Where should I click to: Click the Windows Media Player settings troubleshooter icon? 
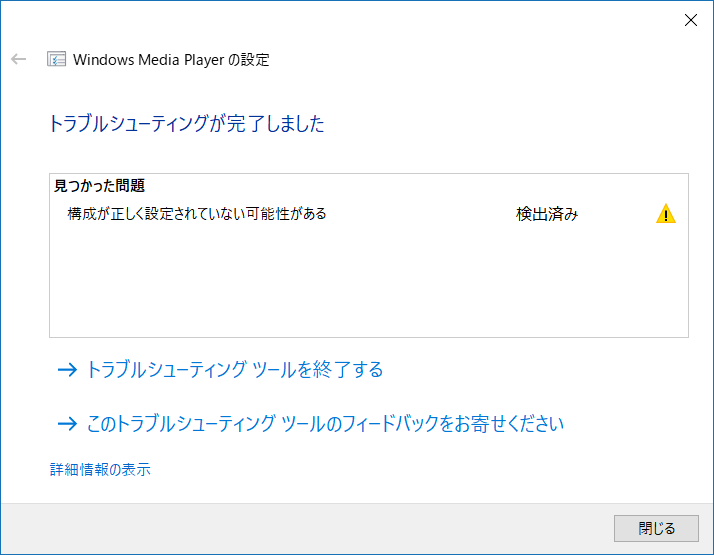(56, 59)
